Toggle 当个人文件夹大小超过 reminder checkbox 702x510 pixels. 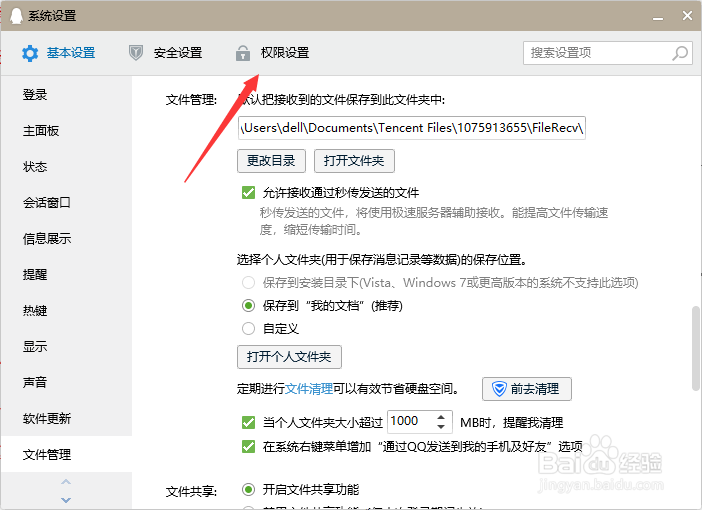tap(248, 422)
